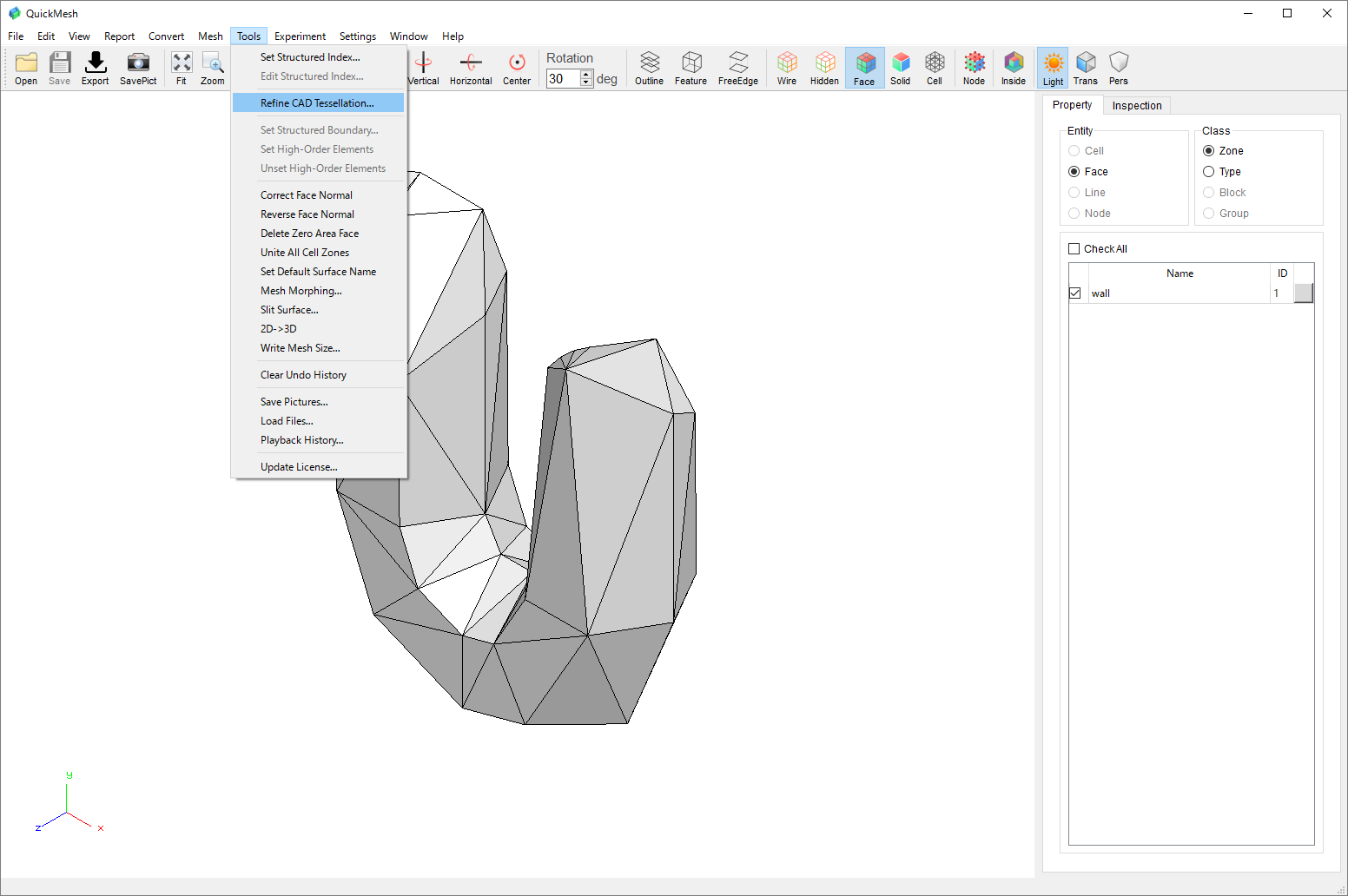The width and height of the screenshot is (1348, 896).
Task: Switch to FreeEdge display mode
Action: click(738, 68)
